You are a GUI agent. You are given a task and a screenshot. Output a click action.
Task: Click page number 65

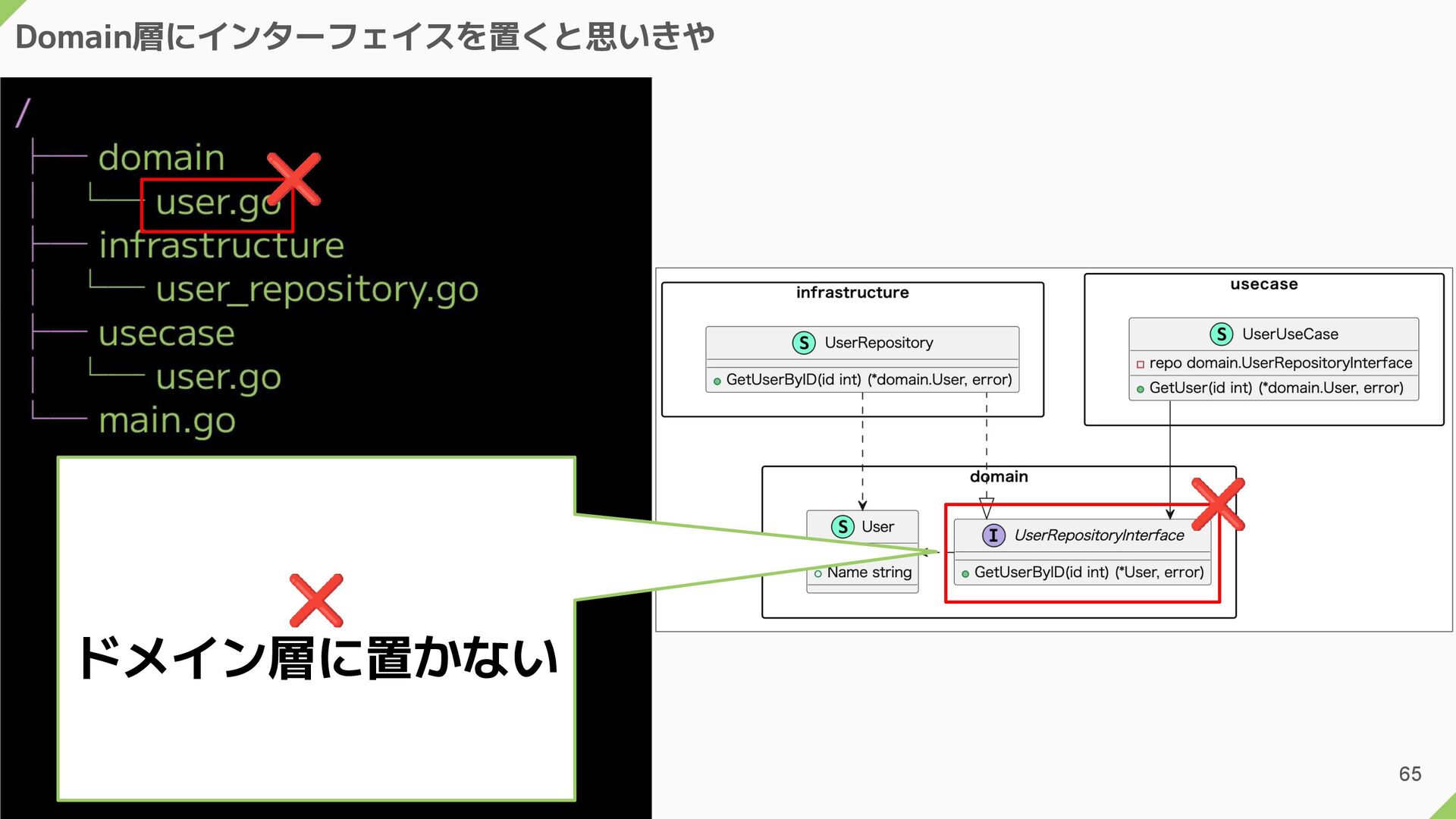[x=1410, y=774]
